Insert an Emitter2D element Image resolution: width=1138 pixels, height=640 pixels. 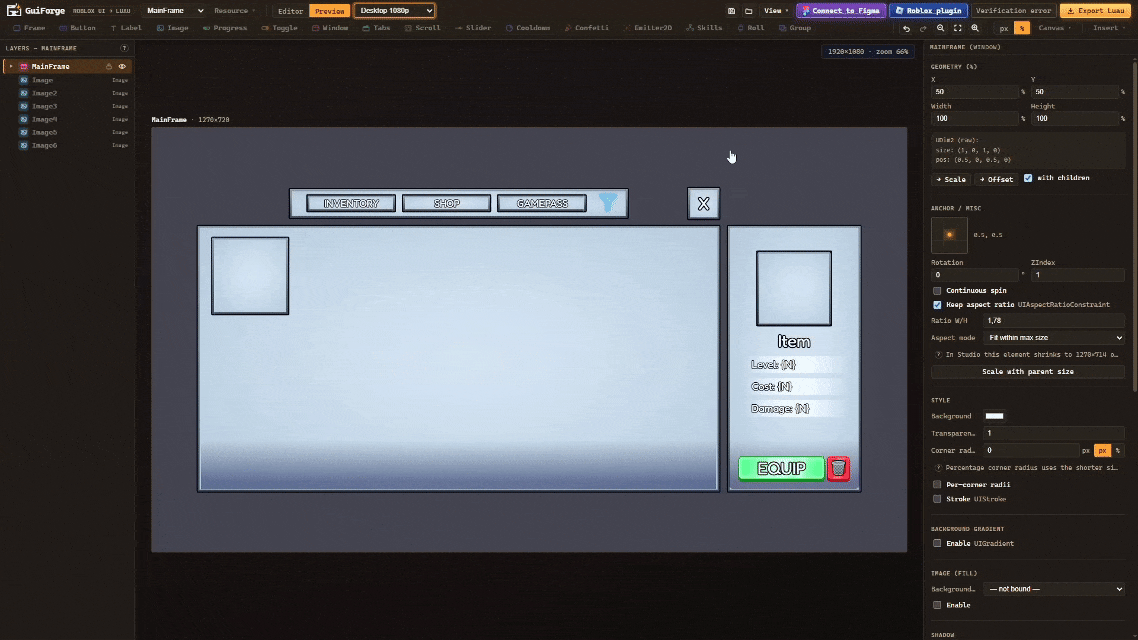pos(648,28)
